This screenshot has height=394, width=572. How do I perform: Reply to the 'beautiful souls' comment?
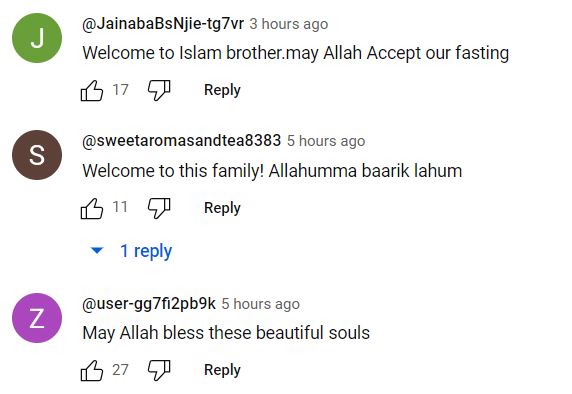click(222, 370)
